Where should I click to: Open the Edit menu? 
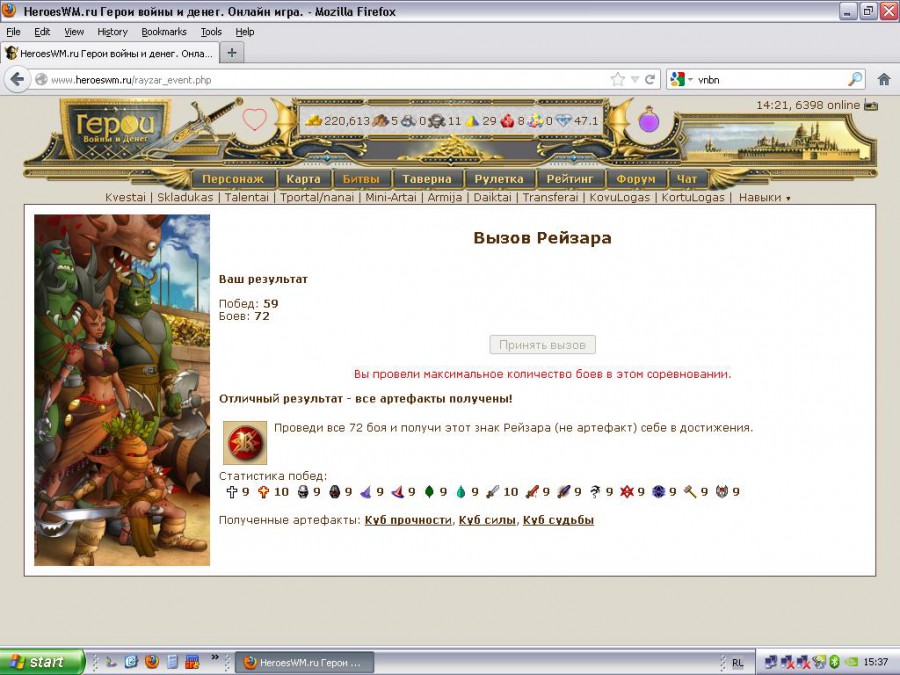42,32
